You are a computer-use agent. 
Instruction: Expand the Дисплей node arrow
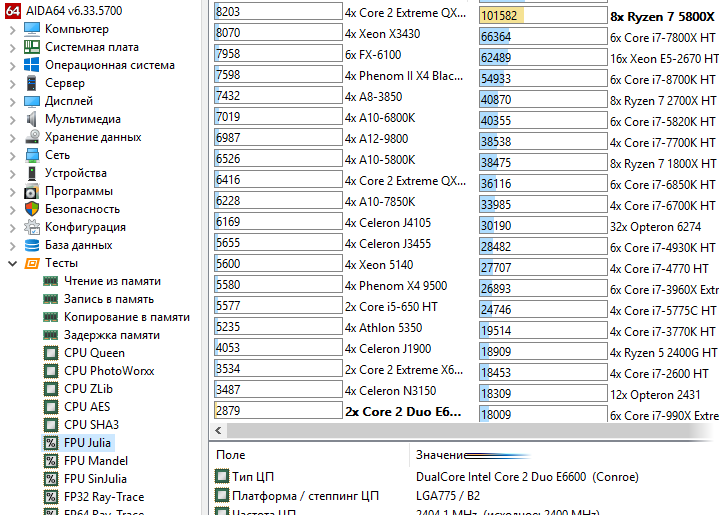pyautogui.click(x=12, y=102)
